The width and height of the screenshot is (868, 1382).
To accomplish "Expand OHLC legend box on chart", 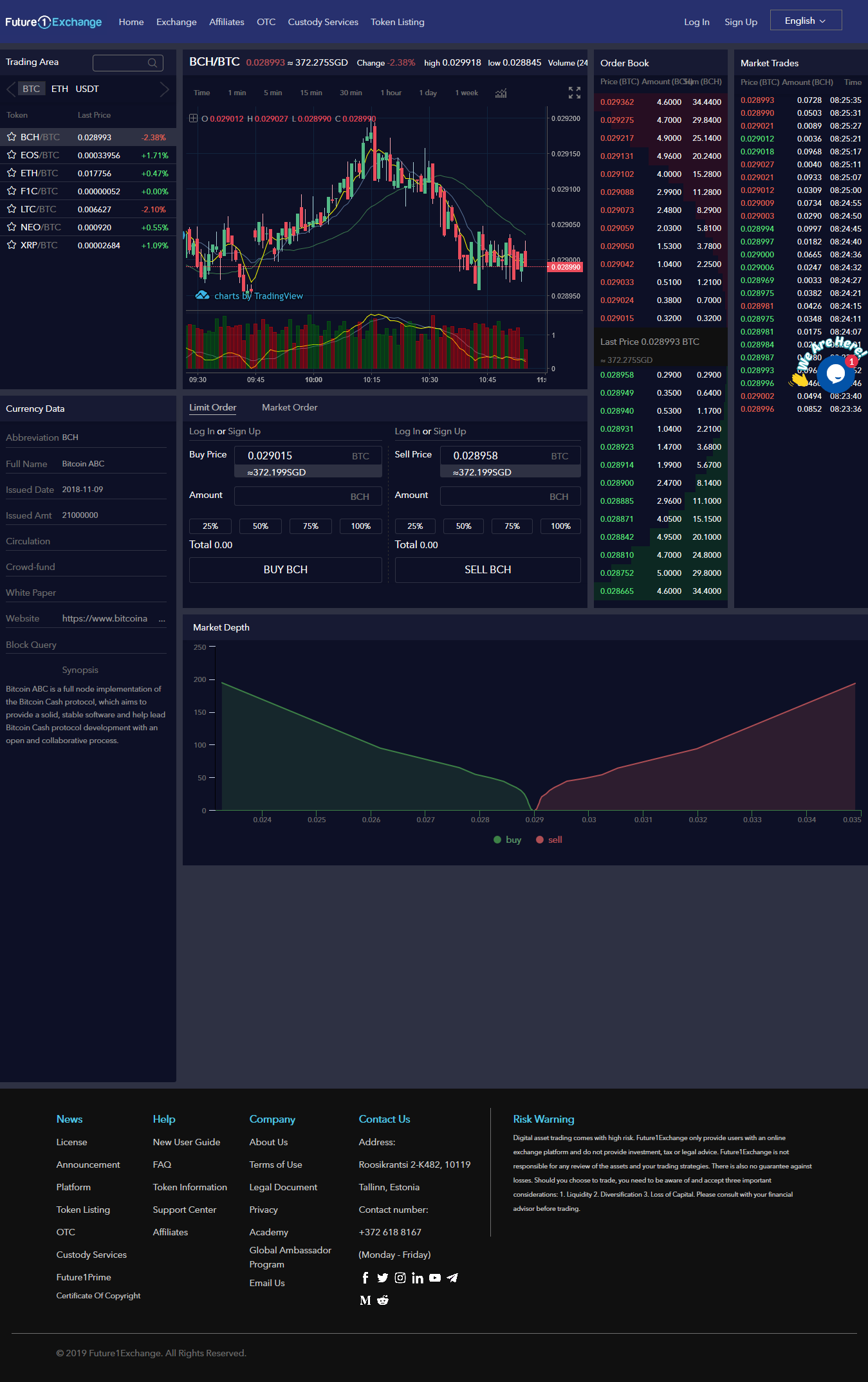I will tap(193, 118).
